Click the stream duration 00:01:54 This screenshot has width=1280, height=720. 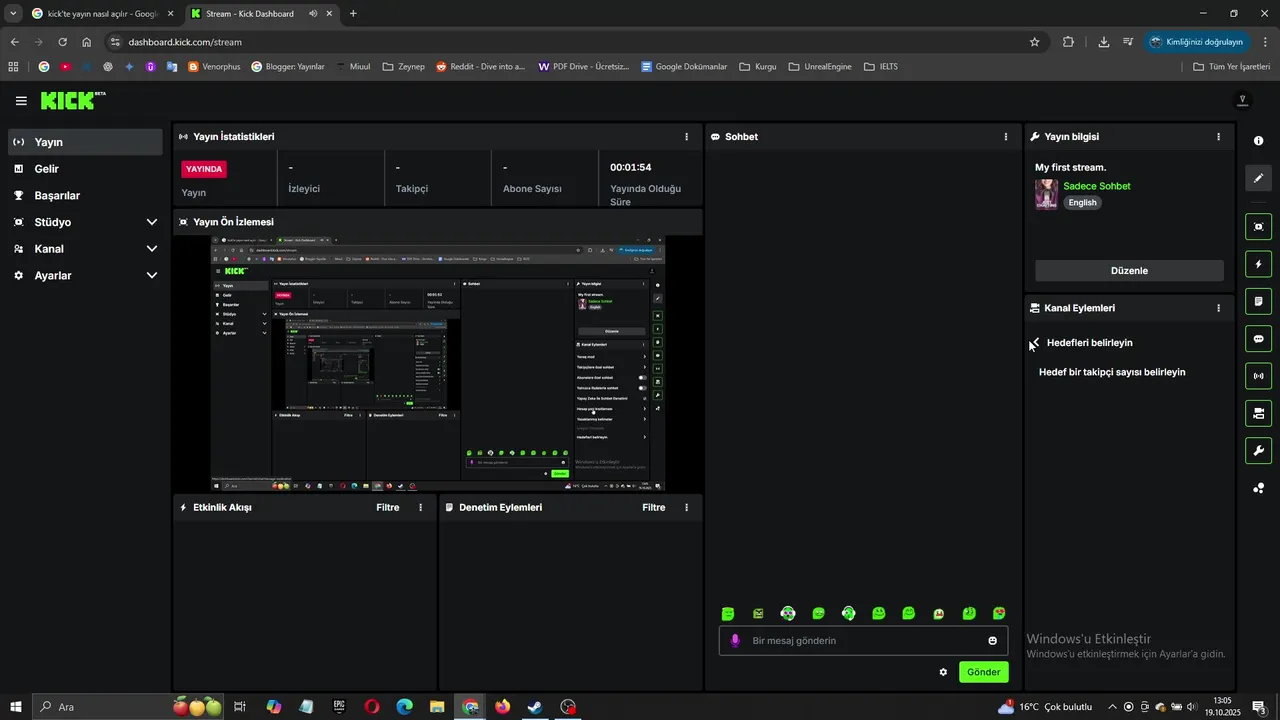point(631,167)
